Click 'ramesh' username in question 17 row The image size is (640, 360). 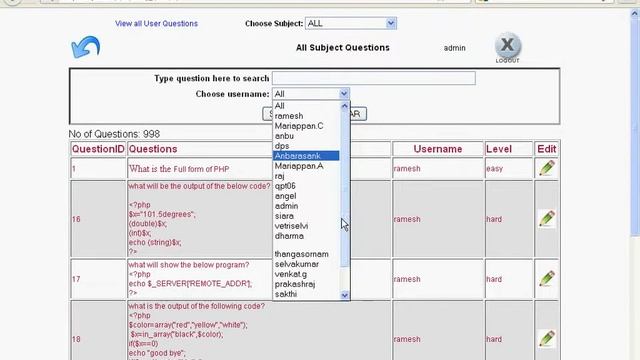click(x=407, y=279)
